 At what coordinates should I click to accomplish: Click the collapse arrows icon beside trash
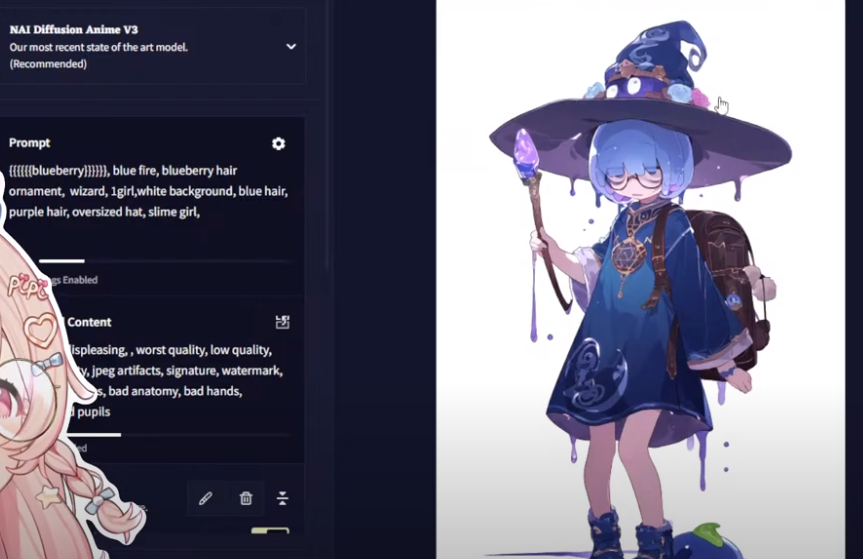[282, 498]
